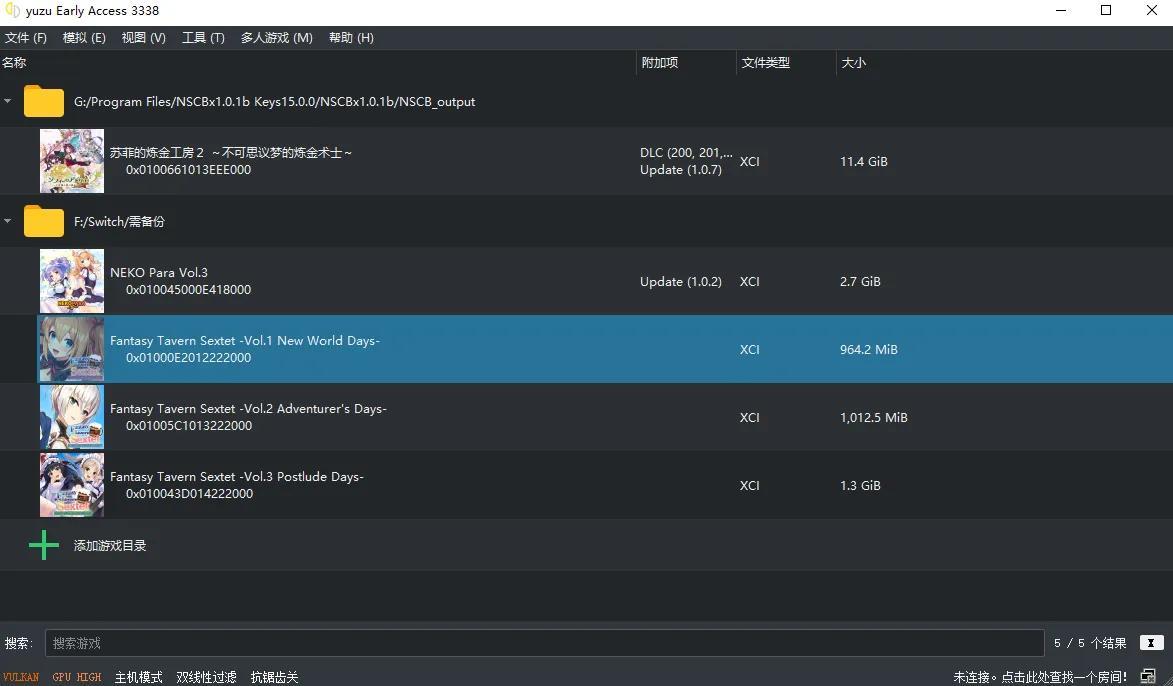Select the G:/Program Files NSCB_output path text
The width and height of the screenshot is (1173, 686).
point(275,102)
